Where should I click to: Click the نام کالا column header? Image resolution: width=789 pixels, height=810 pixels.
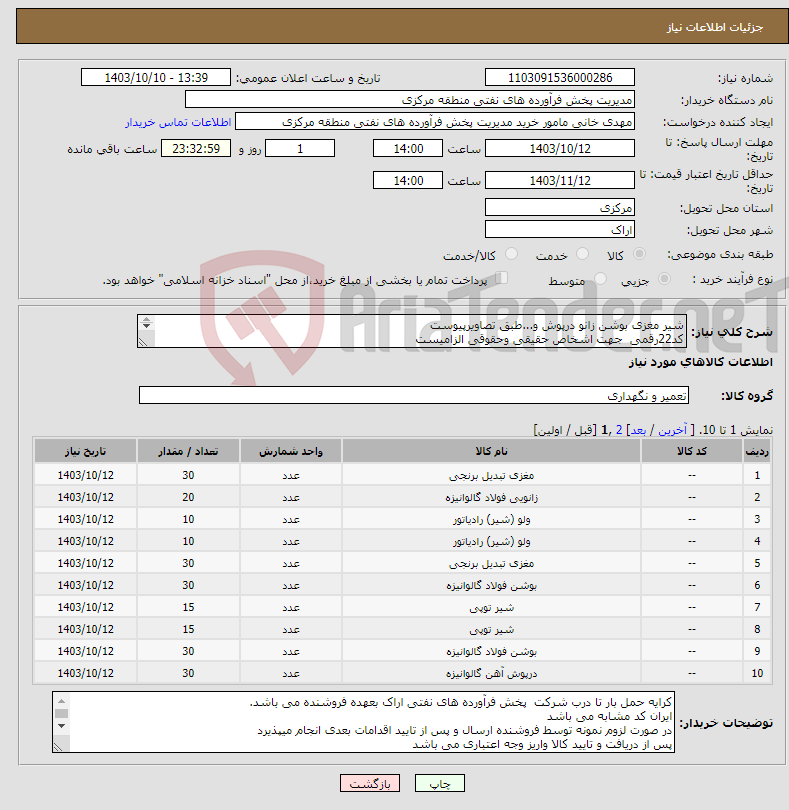pyautogui.click(x=491, y=451)
